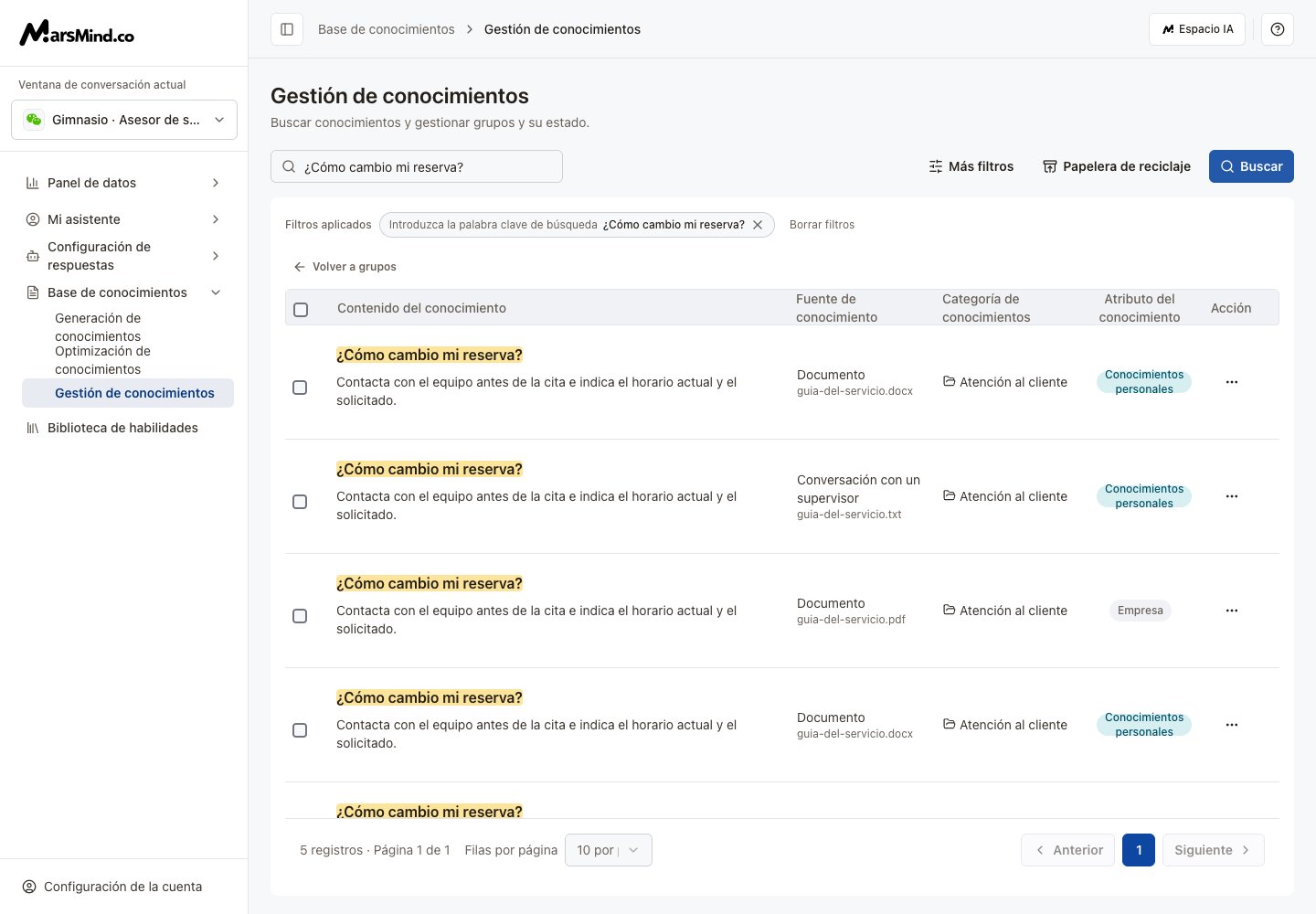The width and height of the screenshot is (1316, 914).
Task: Open Configuración de la cuenta
Action: click(112, 887)
